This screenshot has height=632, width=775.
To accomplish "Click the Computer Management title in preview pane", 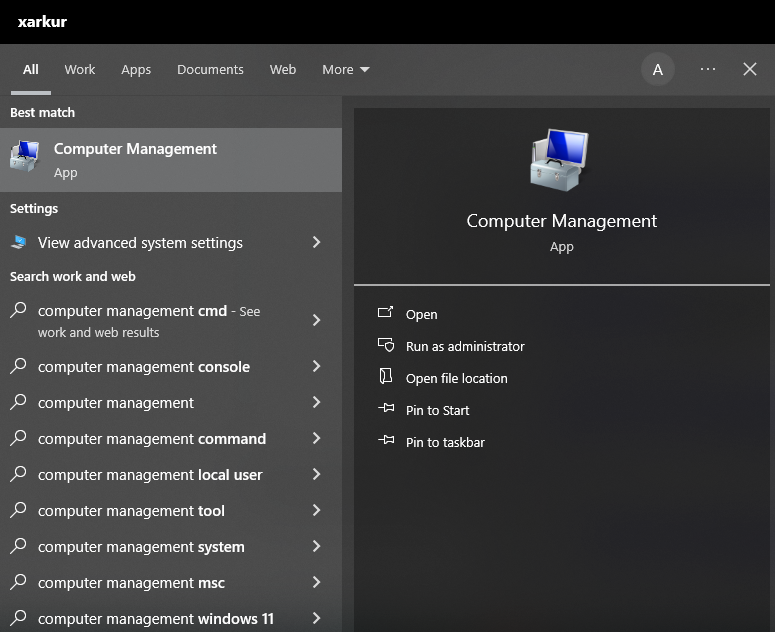I will [x=561, y=221].
